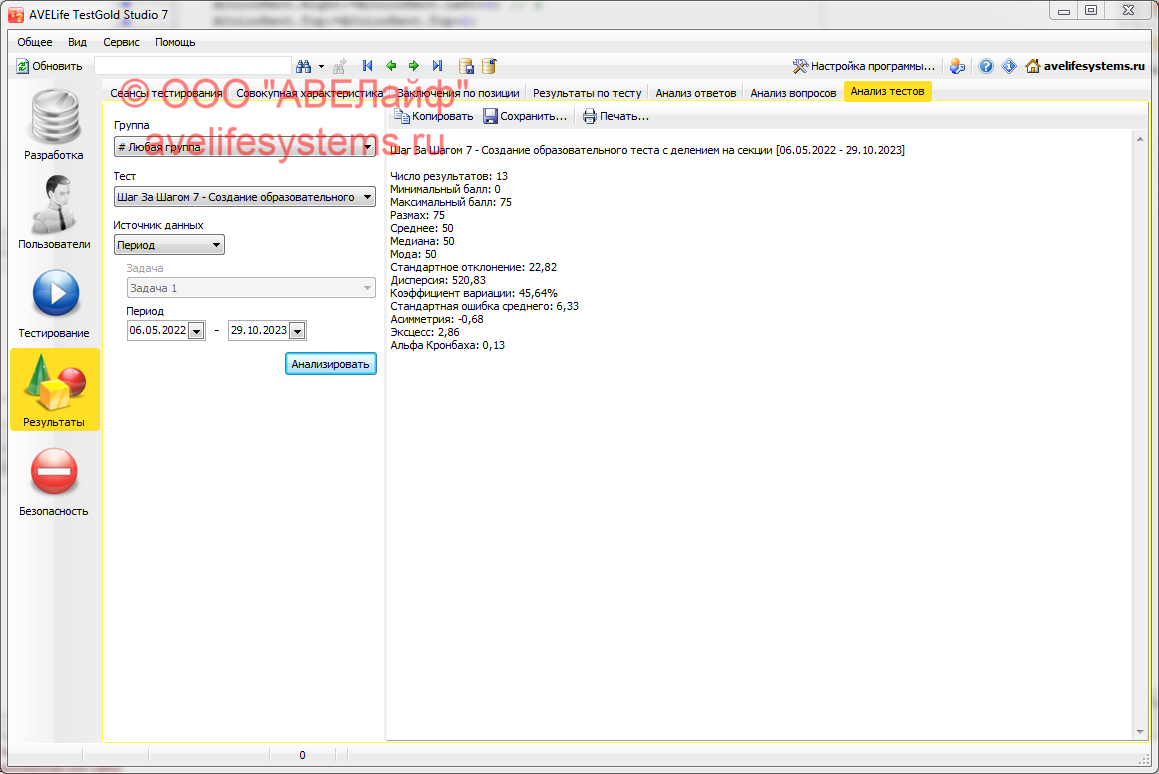The image size is (1159, 774).
Task: Switch to the Результаты по тесту tab
Action: tap(586, 92)
